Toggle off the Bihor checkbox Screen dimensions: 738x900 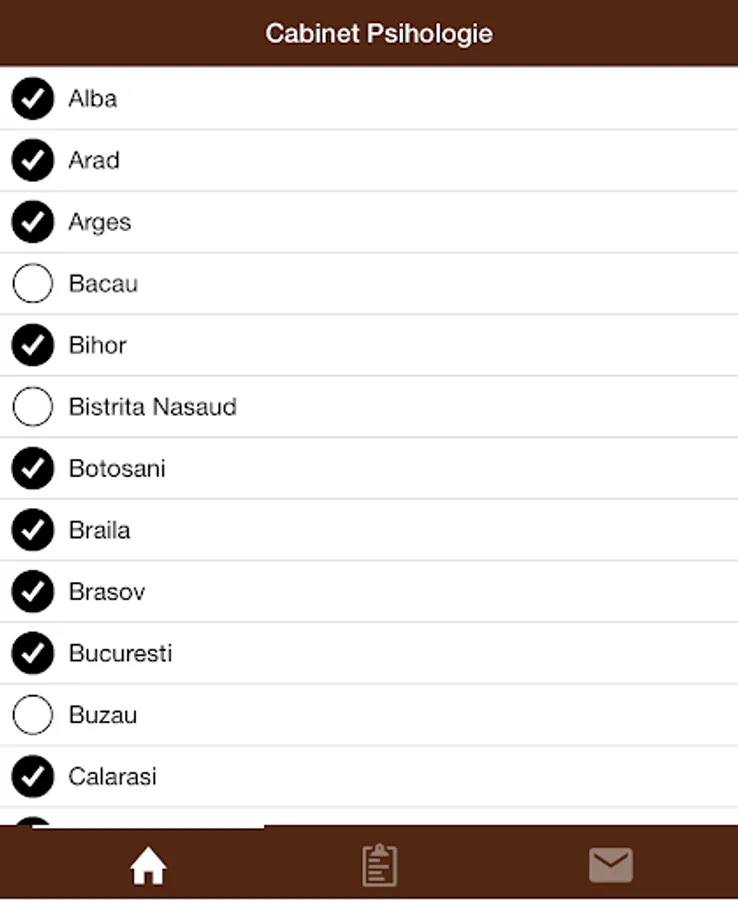click(x=33, y=345)
